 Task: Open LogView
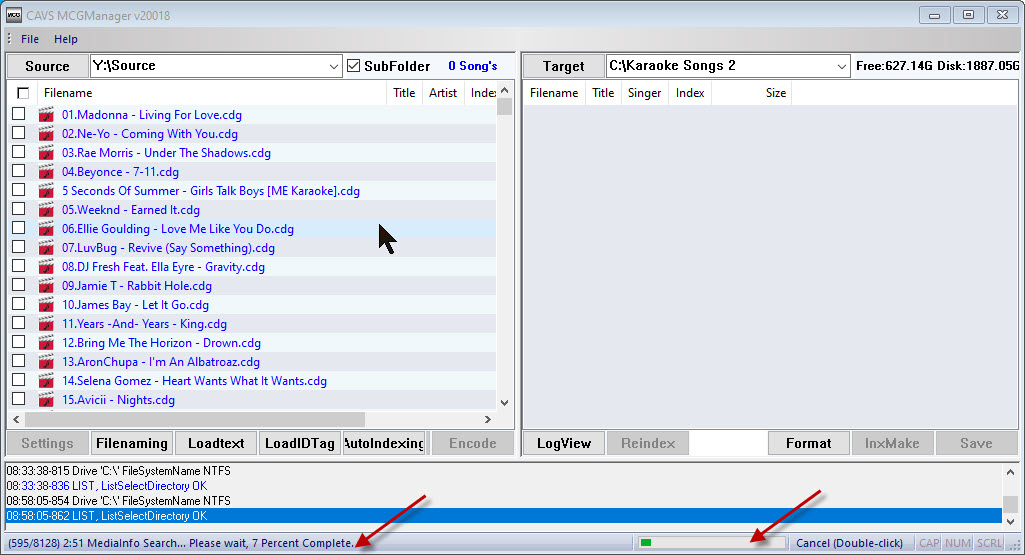[x=563, y=443]
